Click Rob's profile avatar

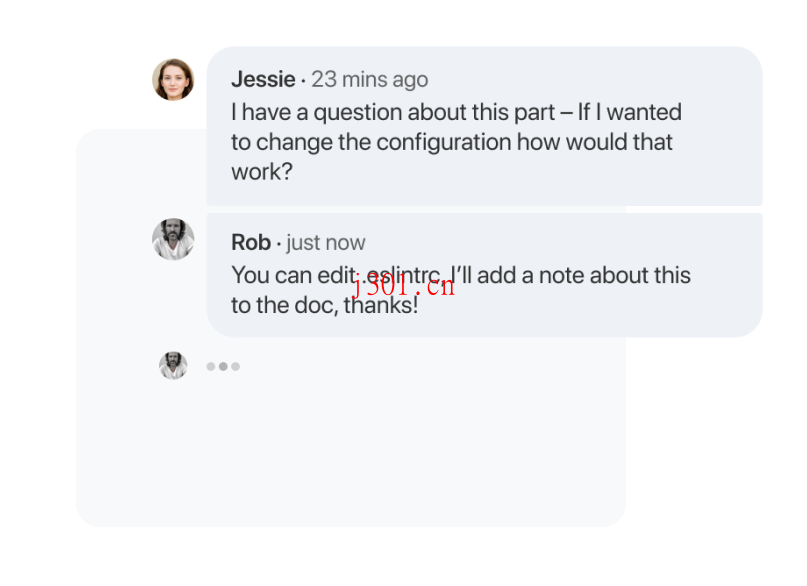pos(173,240)
